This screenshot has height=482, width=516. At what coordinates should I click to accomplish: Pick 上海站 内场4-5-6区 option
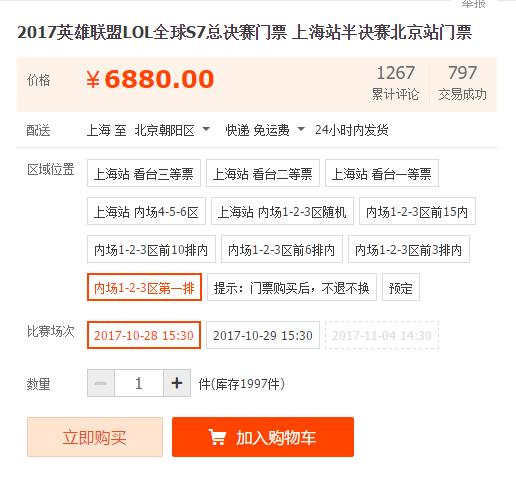pos(146,211)
